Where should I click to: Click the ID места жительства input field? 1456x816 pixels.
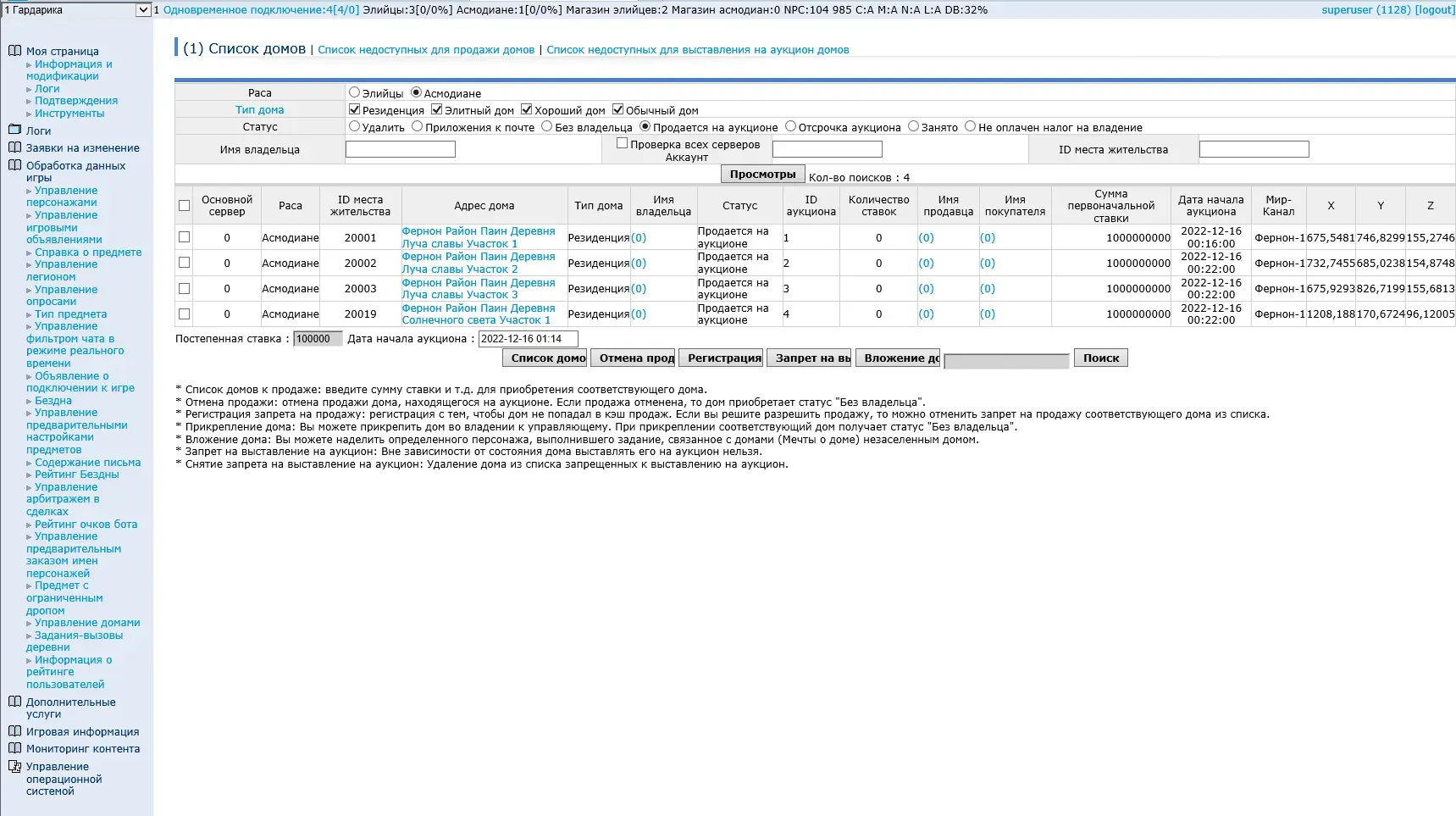tap(1254, 149)
